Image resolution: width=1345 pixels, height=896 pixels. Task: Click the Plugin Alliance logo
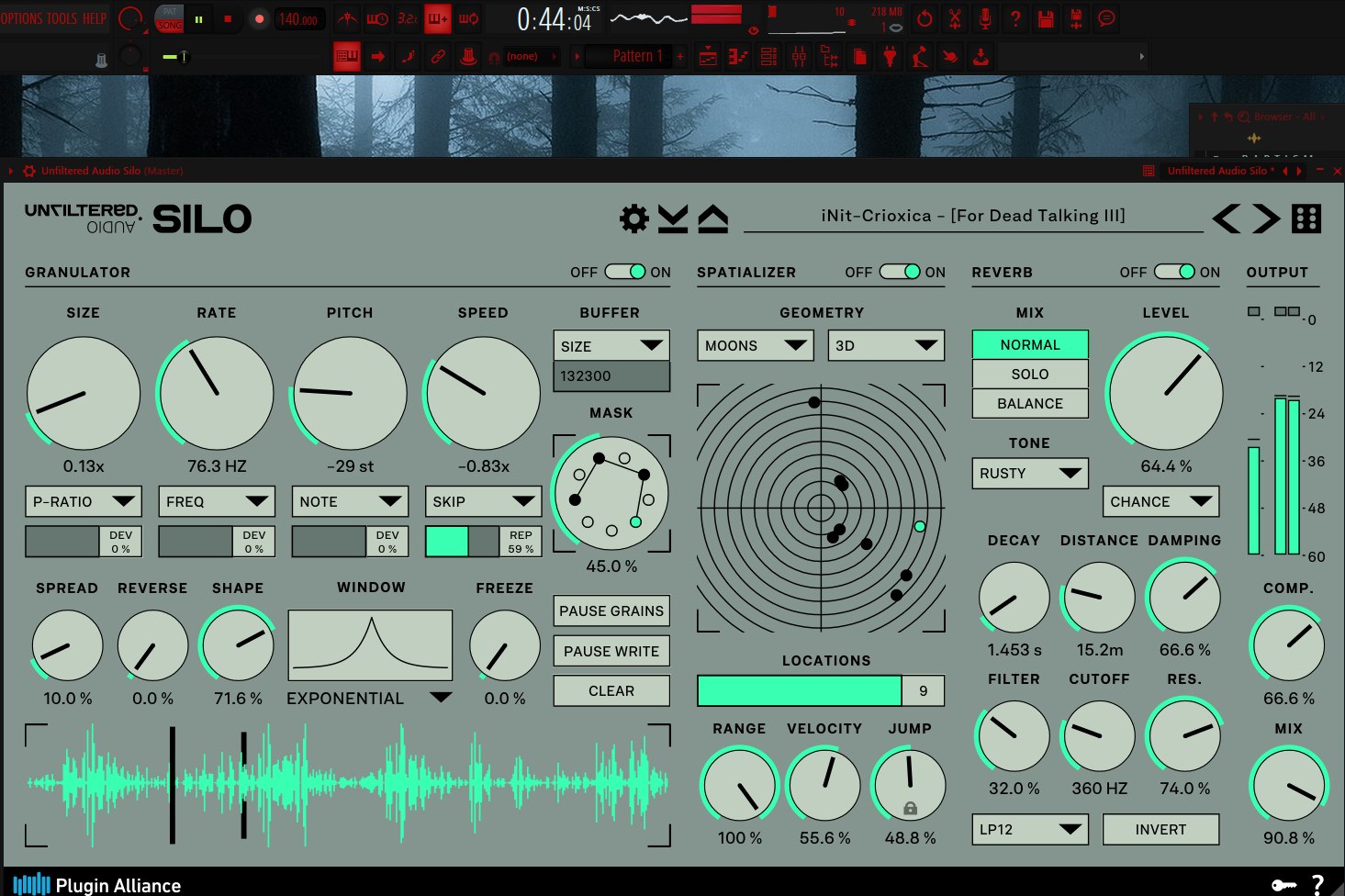pyautogui.click(x=97, y=885)
